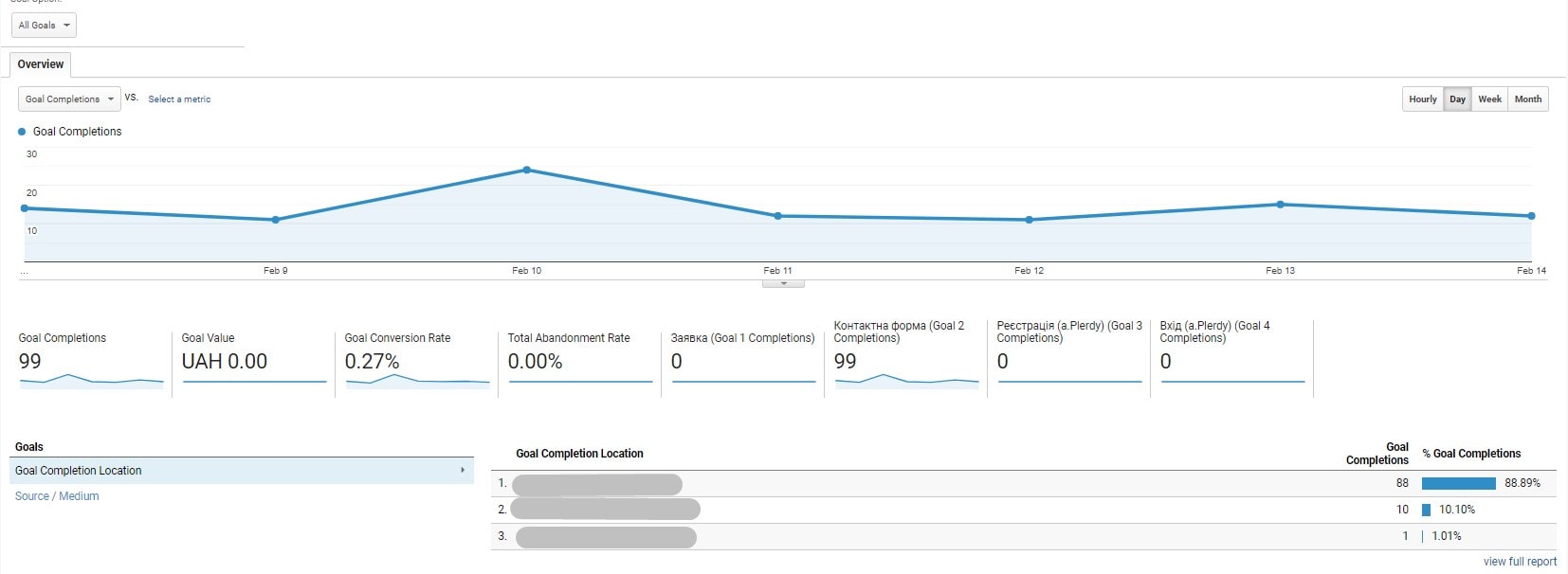The height and width of the screenshot is (574, 1568).
Task: Open the Goal Completions metric dropdown
Action: [69, 99]
